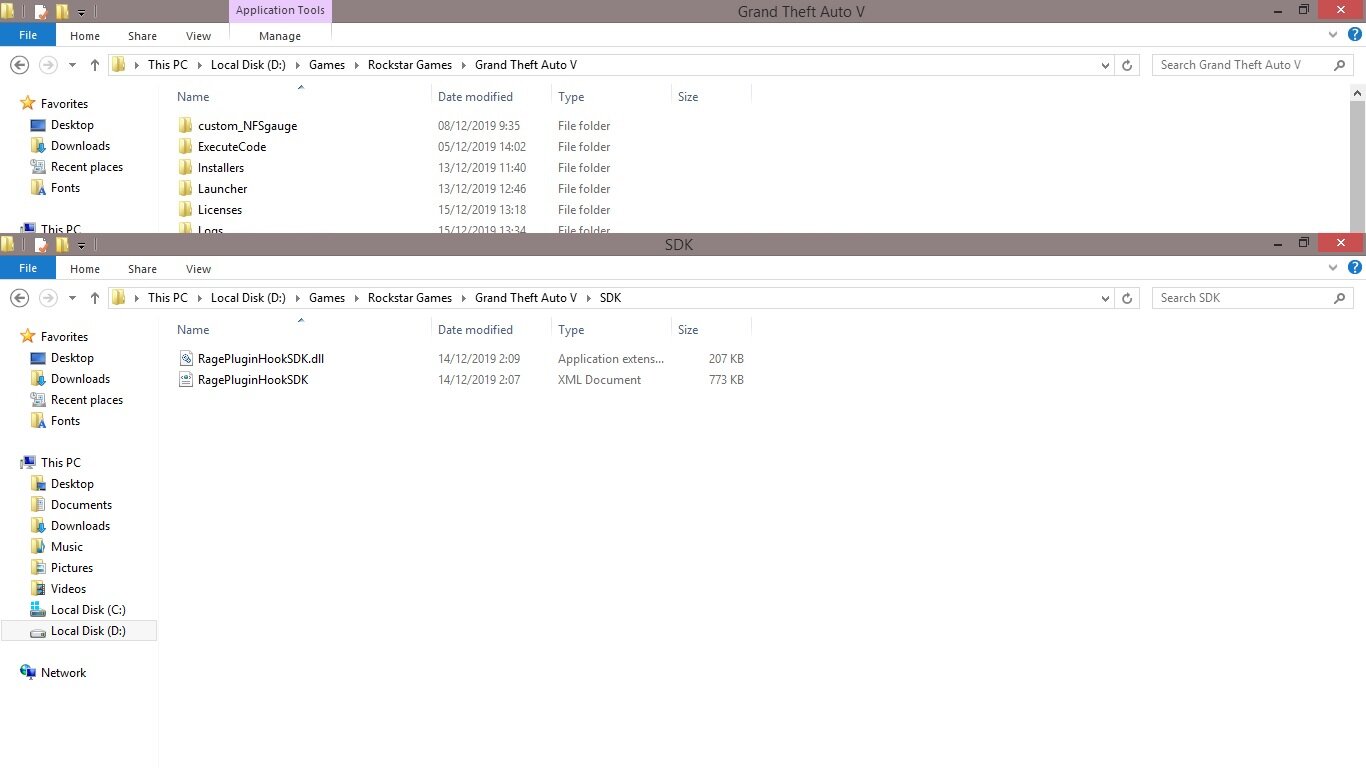Open File menu in Grand Theft Auto V window
1366x768 pixels.
(x=28, y=36)
